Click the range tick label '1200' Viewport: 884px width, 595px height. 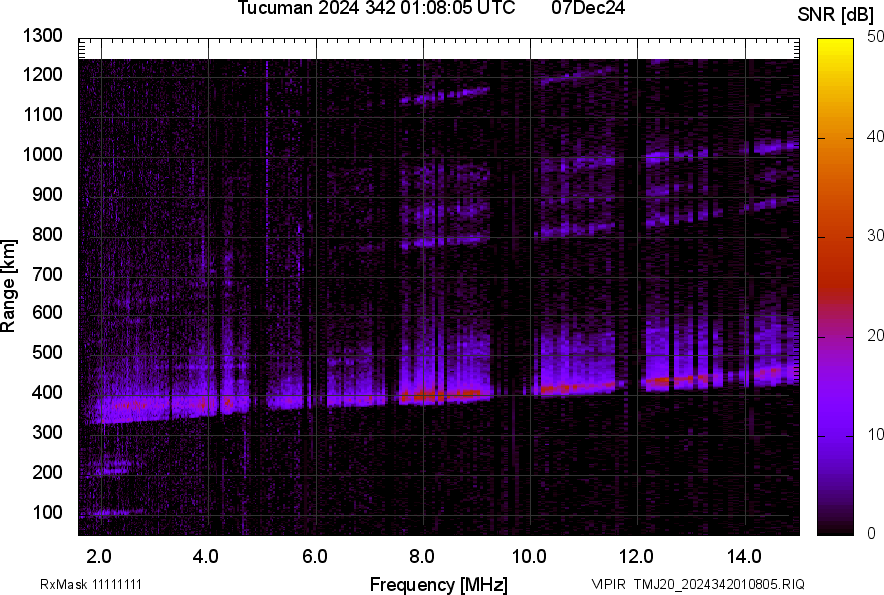(42, 74)
